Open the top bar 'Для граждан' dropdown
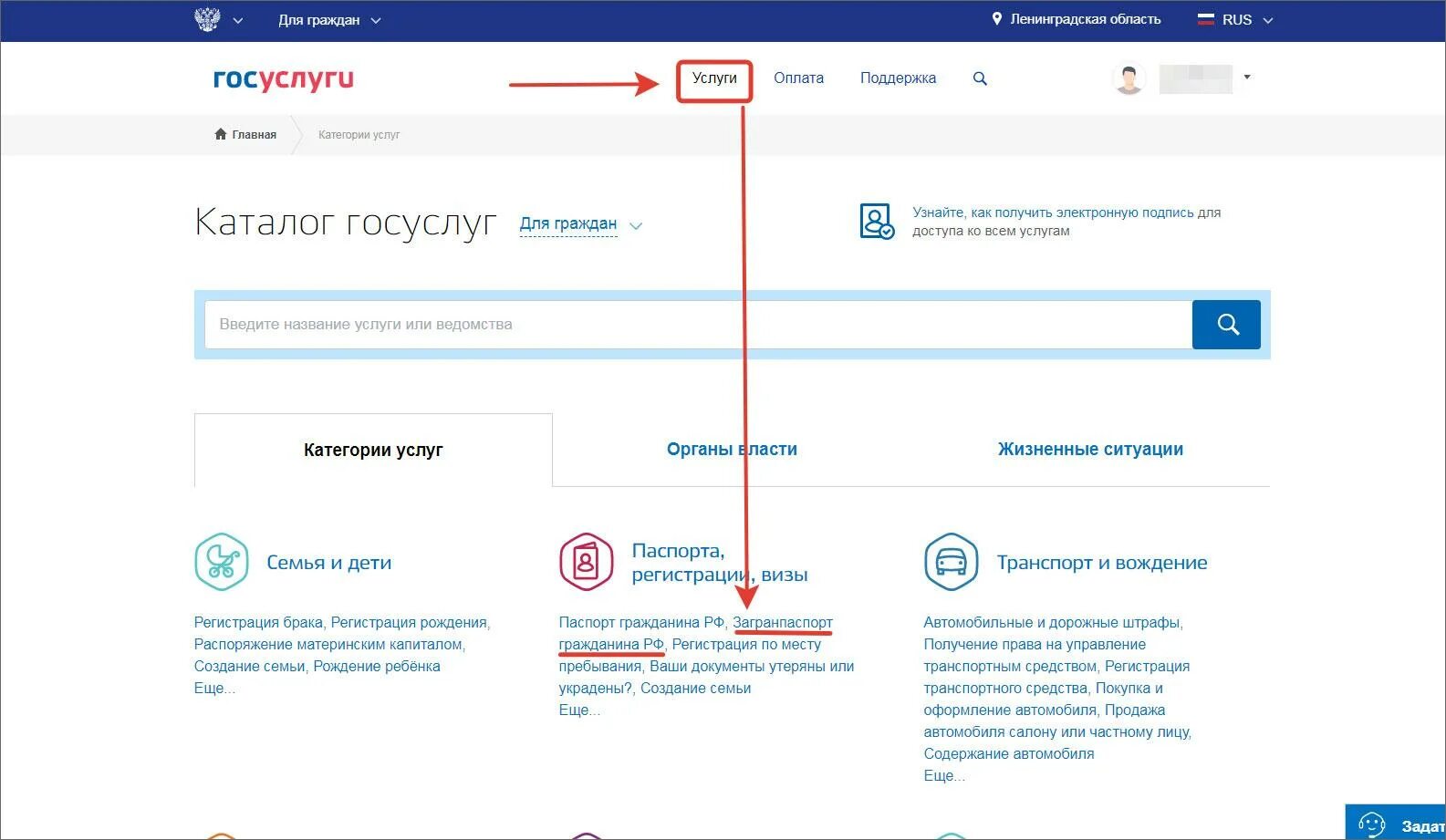The width and height of the screenshot is (1446, 840). (329, 20)
